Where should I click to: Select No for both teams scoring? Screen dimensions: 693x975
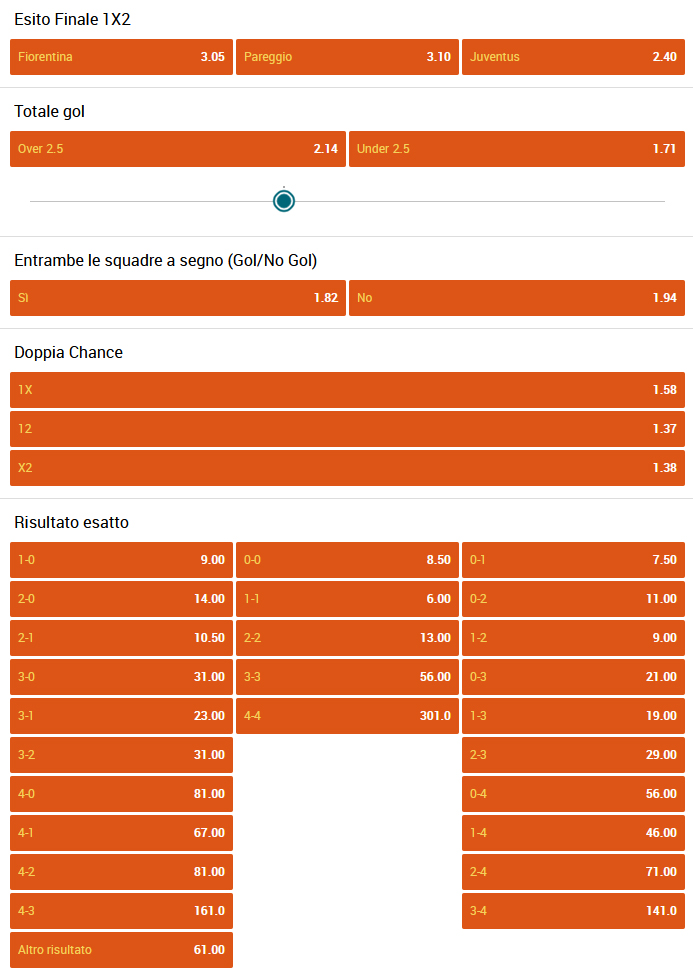pyautogui.click(x=517, y=298)
